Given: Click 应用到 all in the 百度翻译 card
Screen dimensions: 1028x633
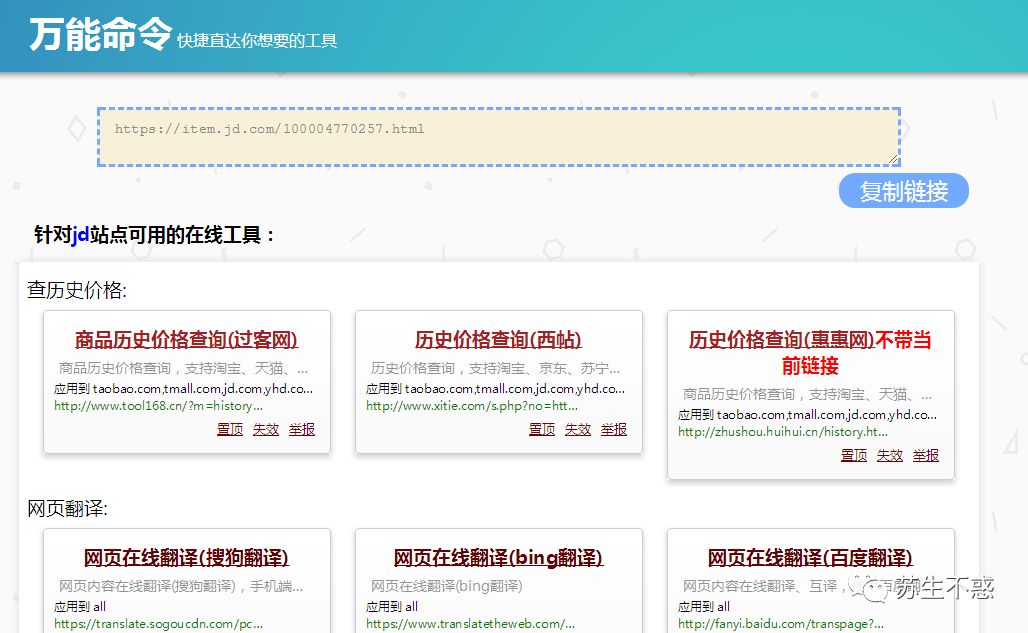Looking at the screenshot, I should tap(703, 607).
